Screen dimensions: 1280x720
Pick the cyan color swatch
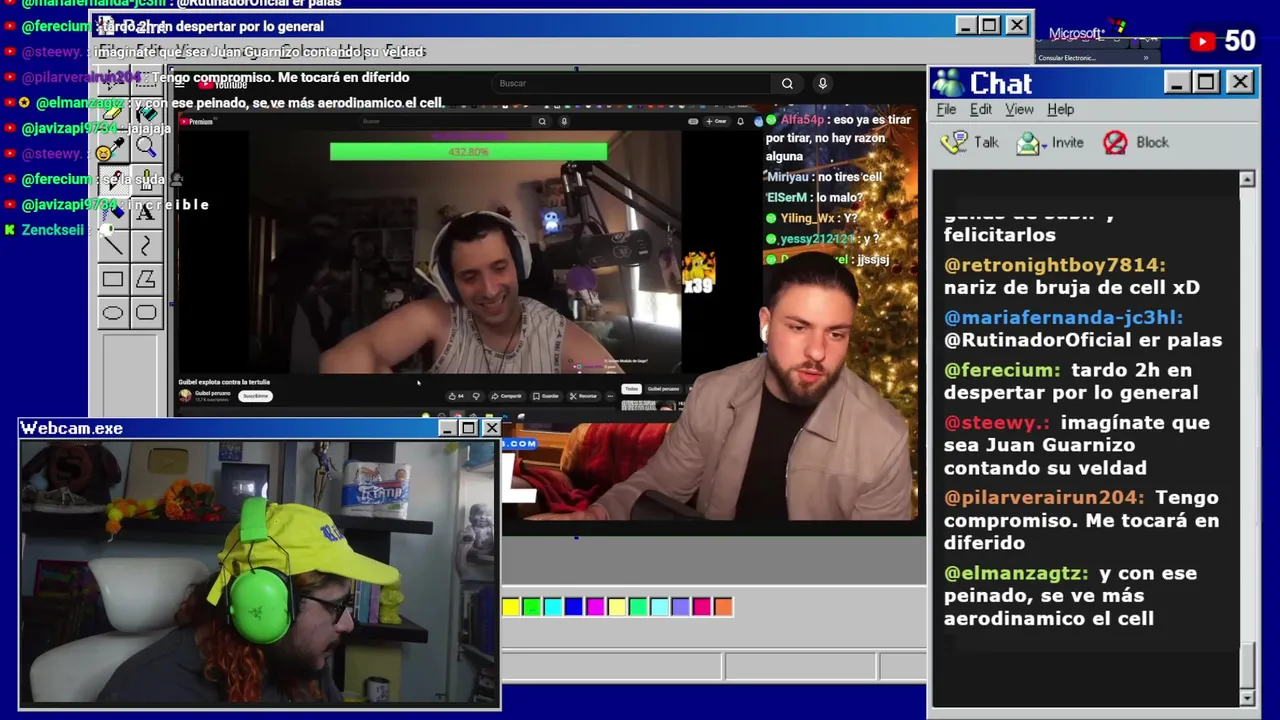[x=552, y=606]
